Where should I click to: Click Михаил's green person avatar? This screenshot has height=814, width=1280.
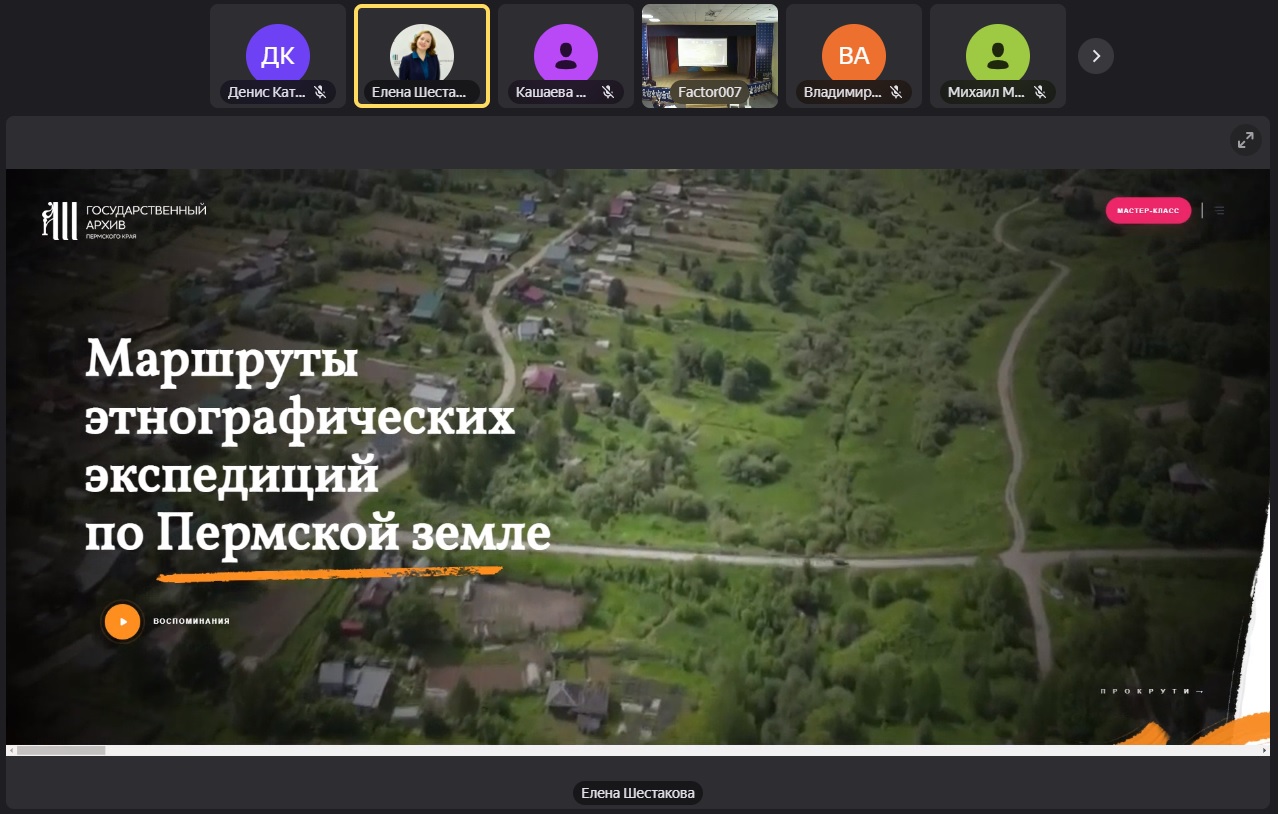(x=997, y=56)
